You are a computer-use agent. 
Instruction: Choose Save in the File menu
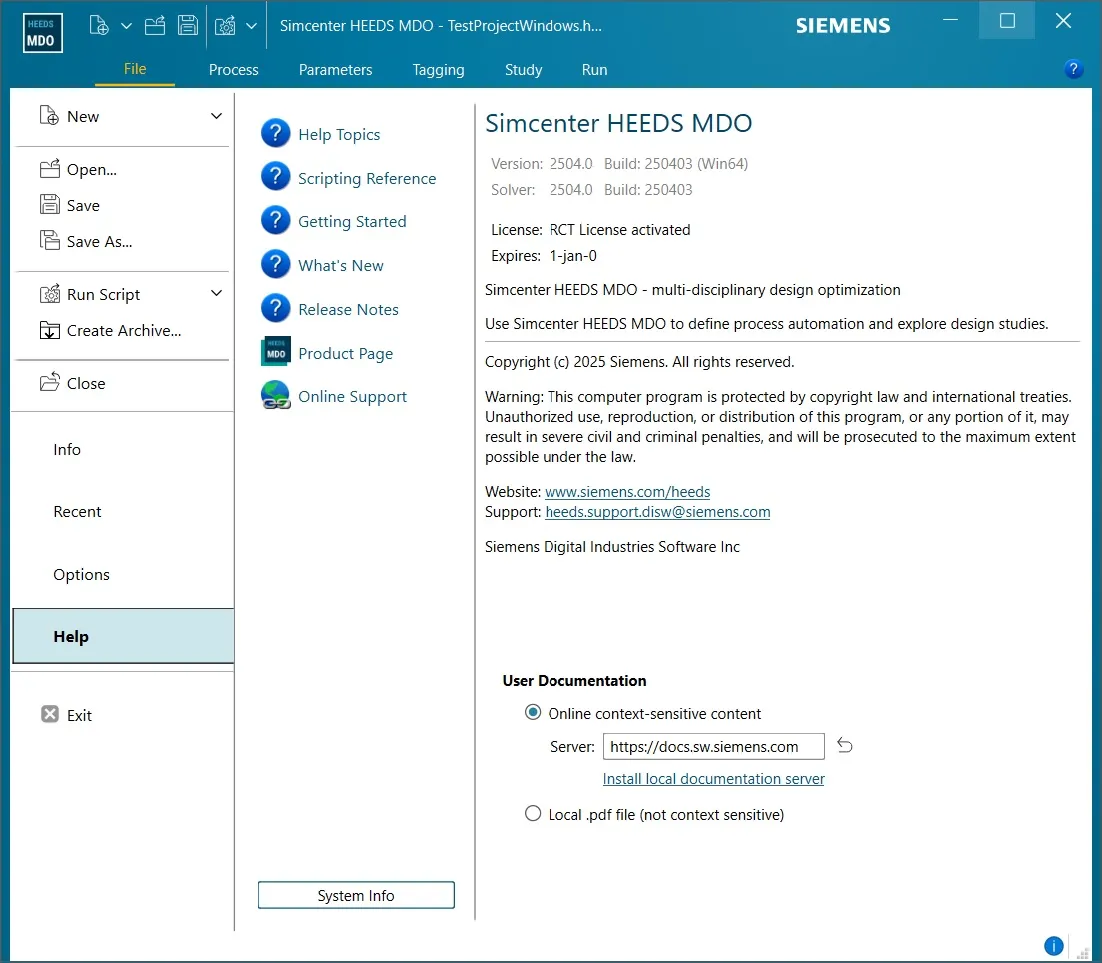click(x=83, y=205)
